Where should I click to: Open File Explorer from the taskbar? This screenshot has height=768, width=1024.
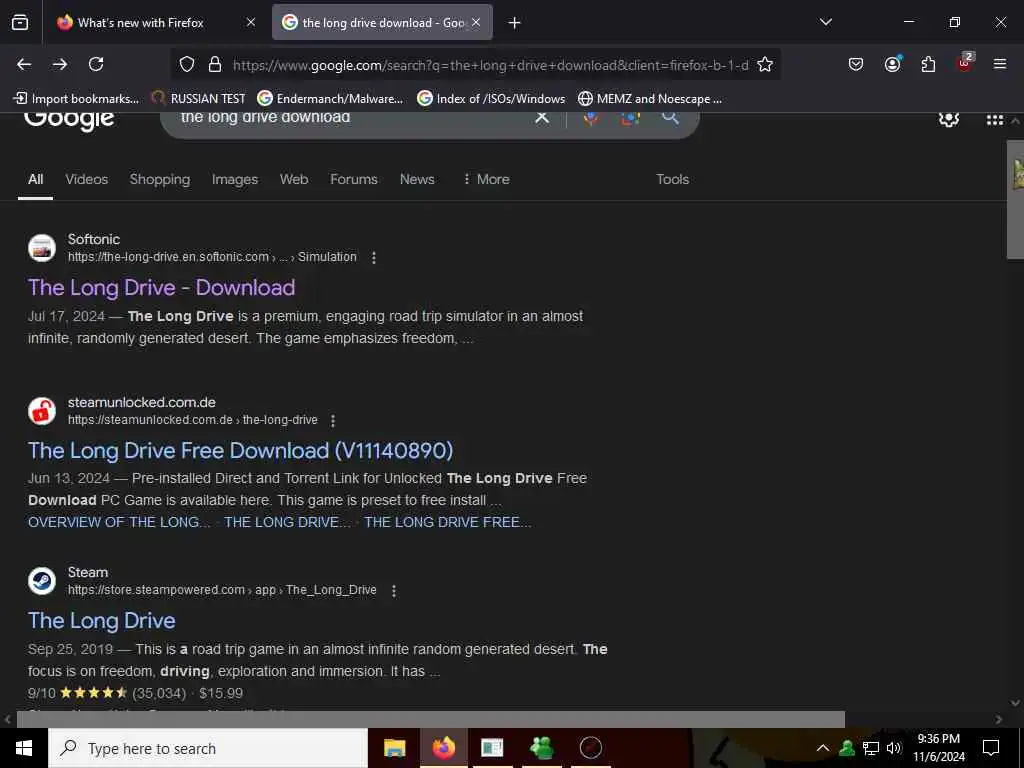[x=394, y=748]
